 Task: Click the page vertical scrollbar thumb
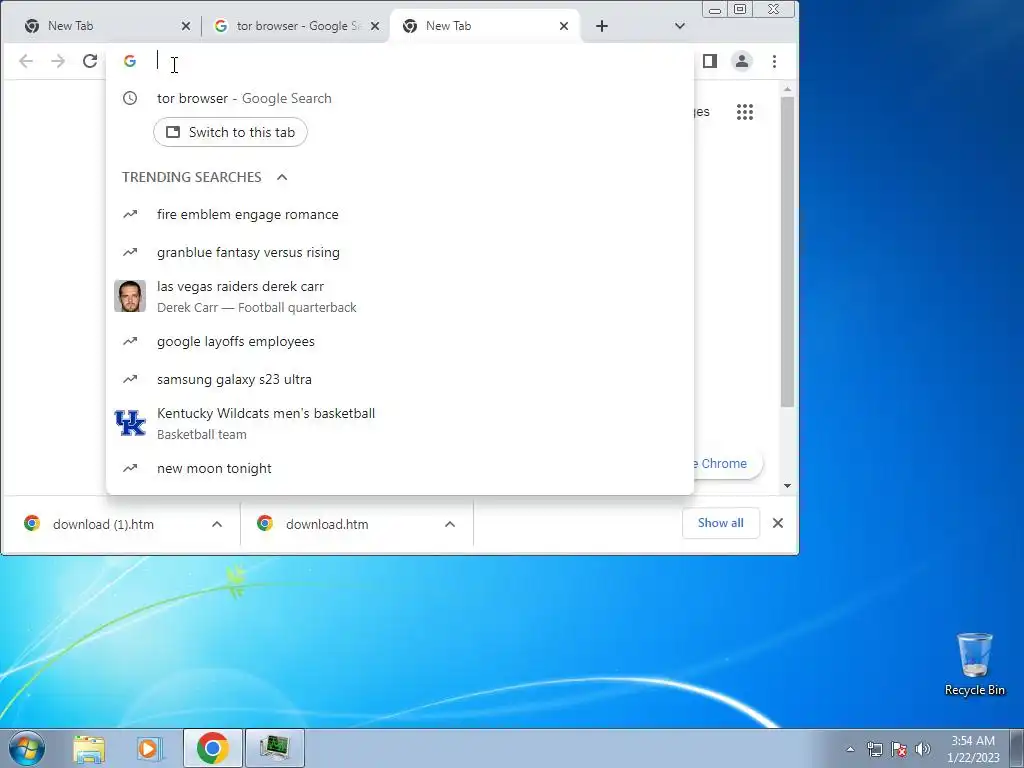(x=788, y=251)
